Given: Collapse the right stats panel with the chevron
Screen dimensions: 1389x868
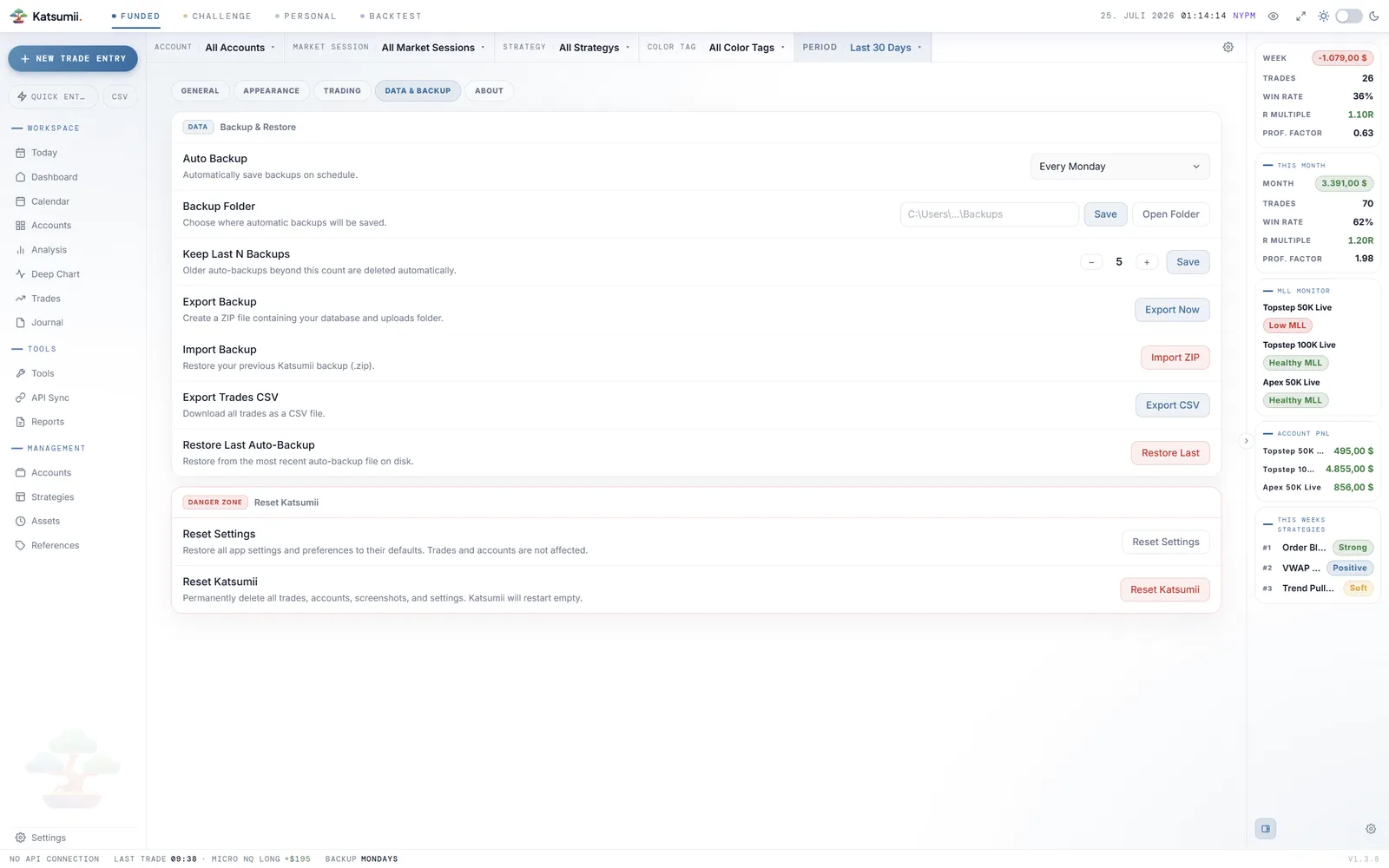Looking at the screenshot, I should (1246, 441).
